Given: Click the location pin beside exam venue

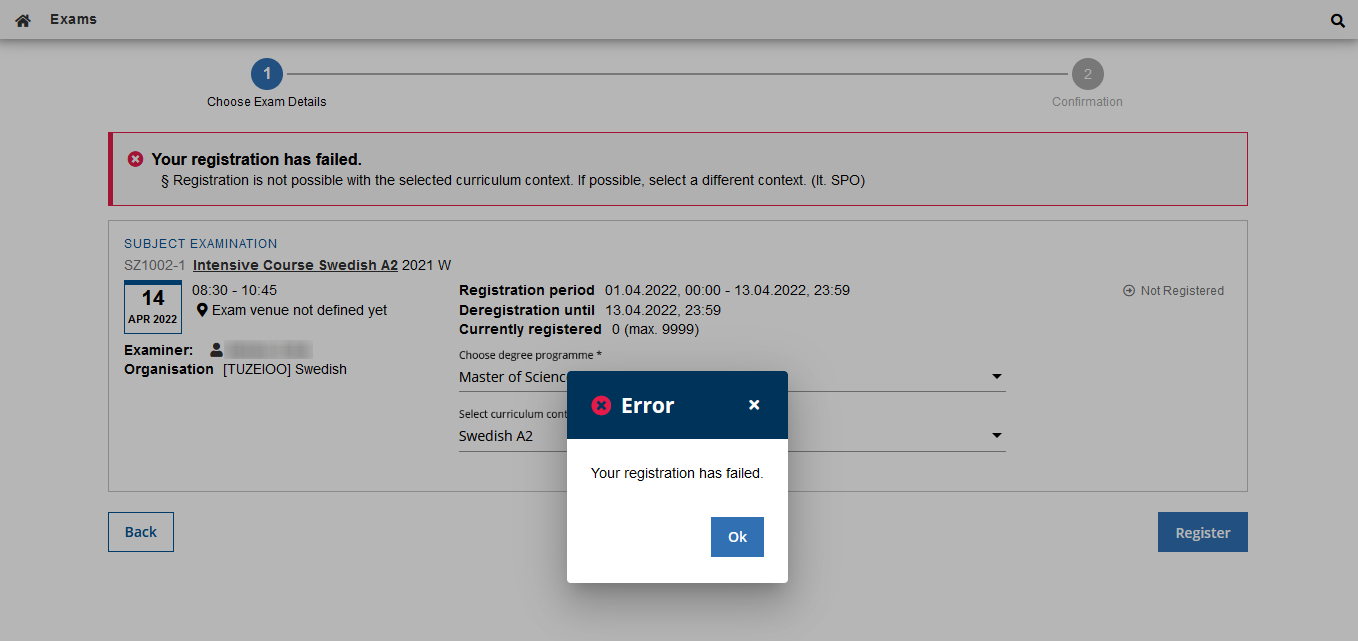Looking at the screenshot, I should pos(202,310).
